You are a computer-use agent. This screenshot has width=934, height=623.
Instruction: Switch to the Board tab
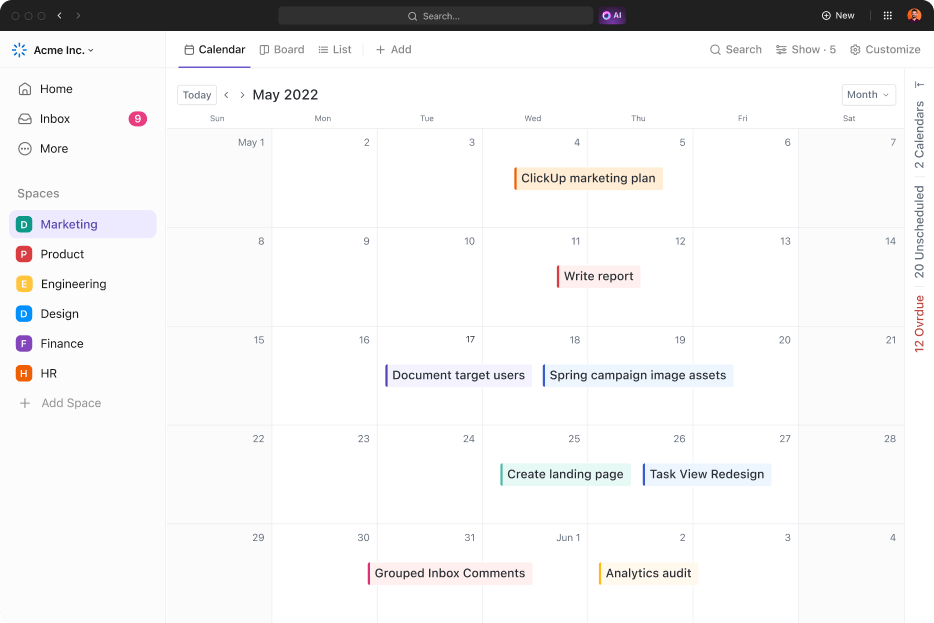coord(282,49)
